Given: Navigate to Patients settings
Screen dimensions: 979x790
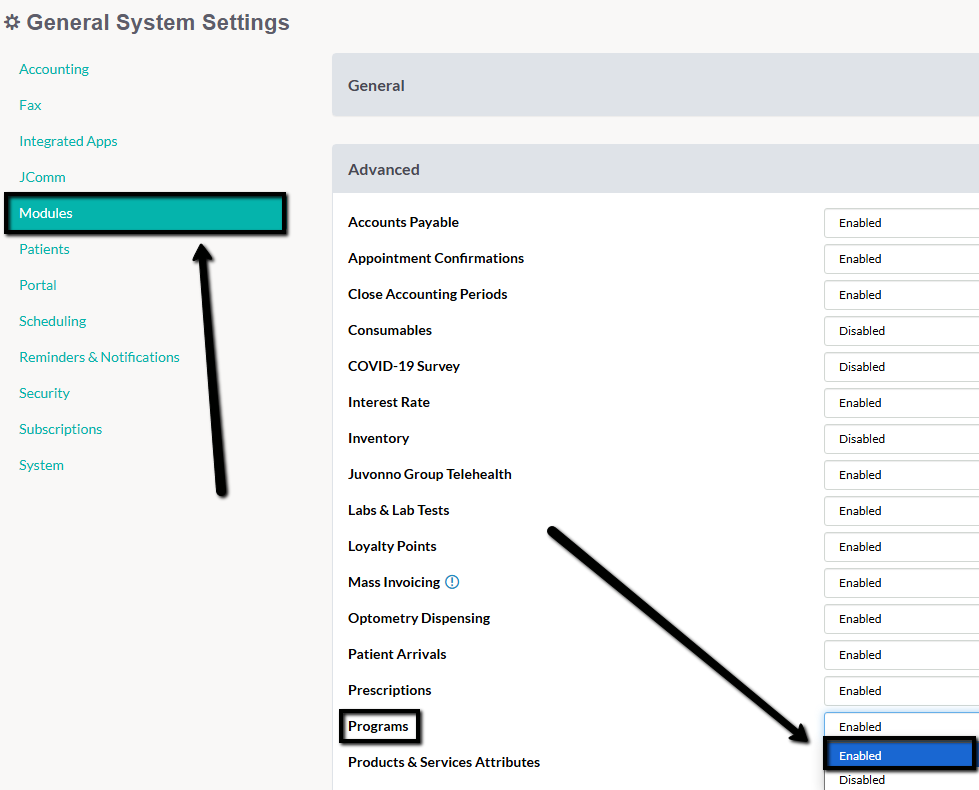Looking at the screenshot, I should (x=44, y=249).
